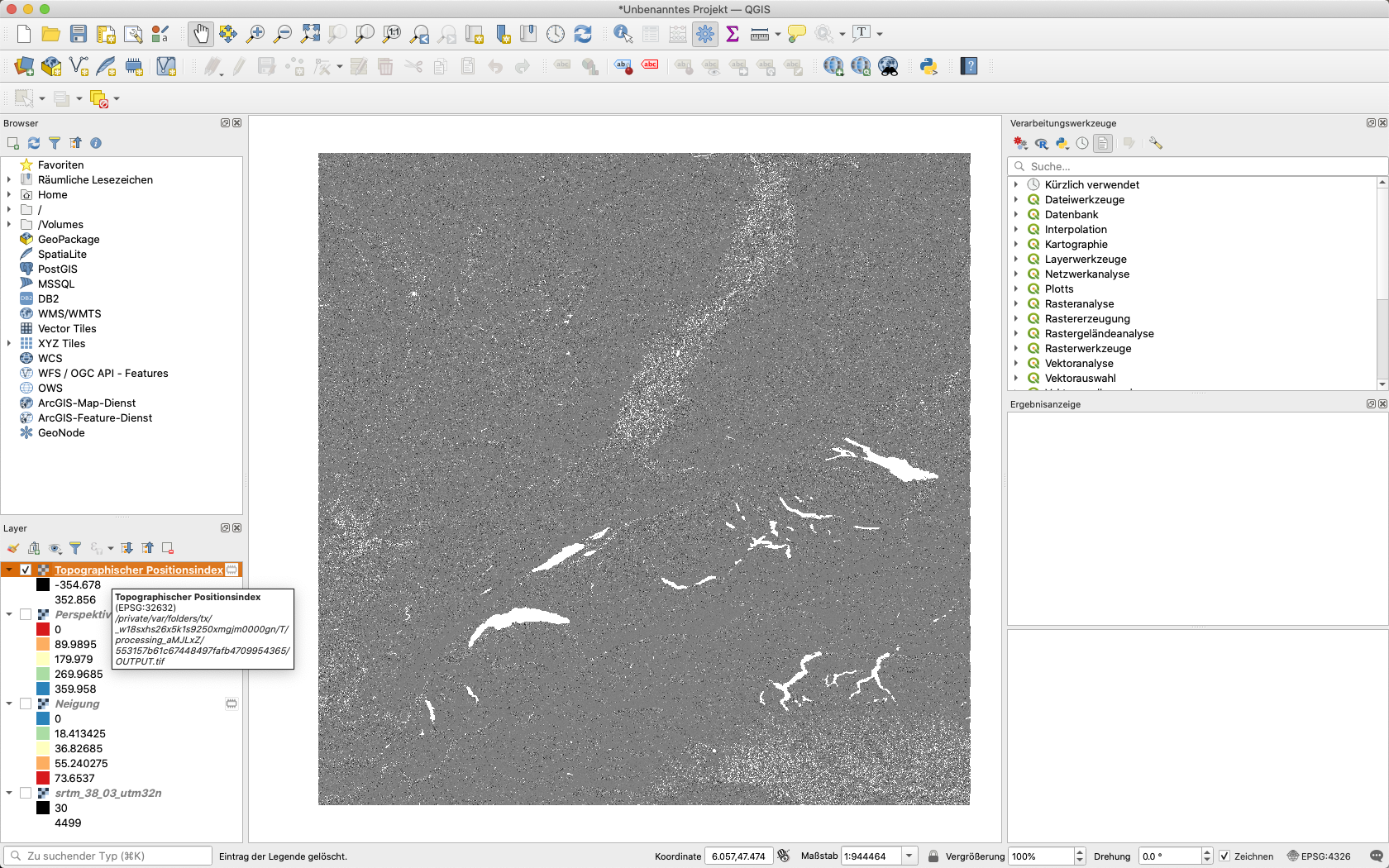Image resolution: width=1389 pixels, height=868 pixels.
Task: Open the Help question mark button
Action: point(969,67)
